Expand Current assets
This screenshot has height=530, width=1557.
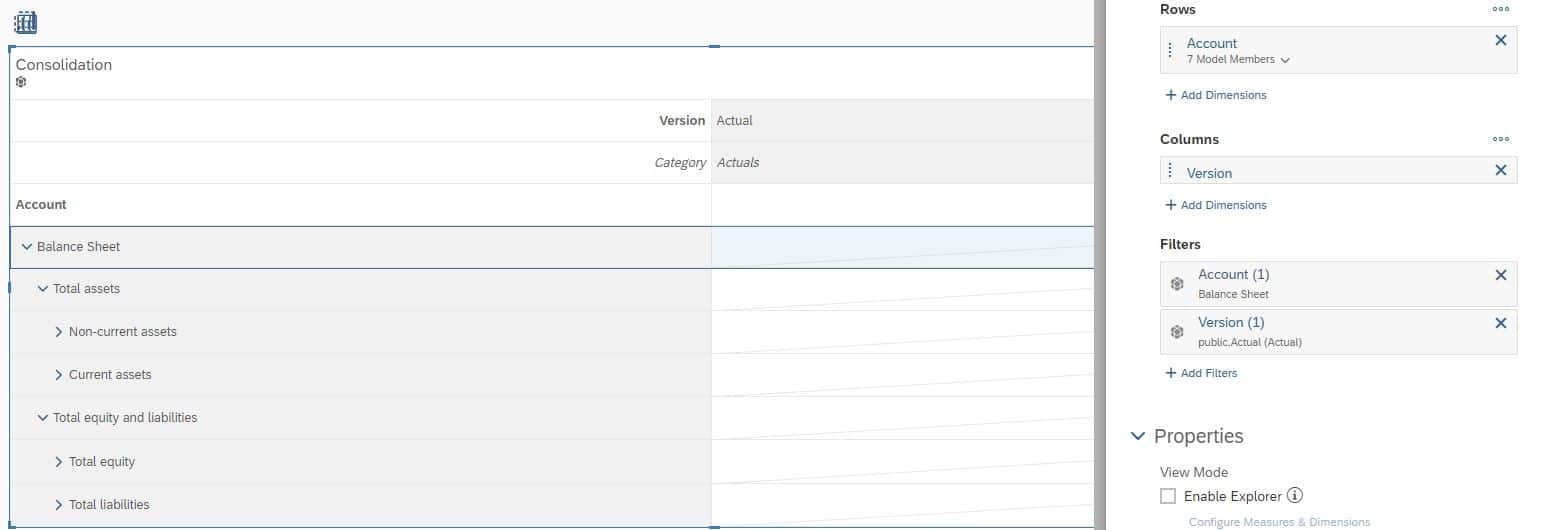pyautogui.click(x=59, y=375)
